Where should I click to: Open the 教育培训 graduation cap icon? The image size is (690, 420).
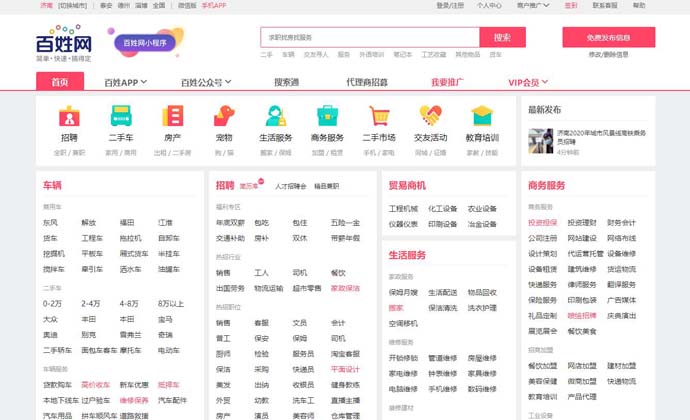coord(482,116)
